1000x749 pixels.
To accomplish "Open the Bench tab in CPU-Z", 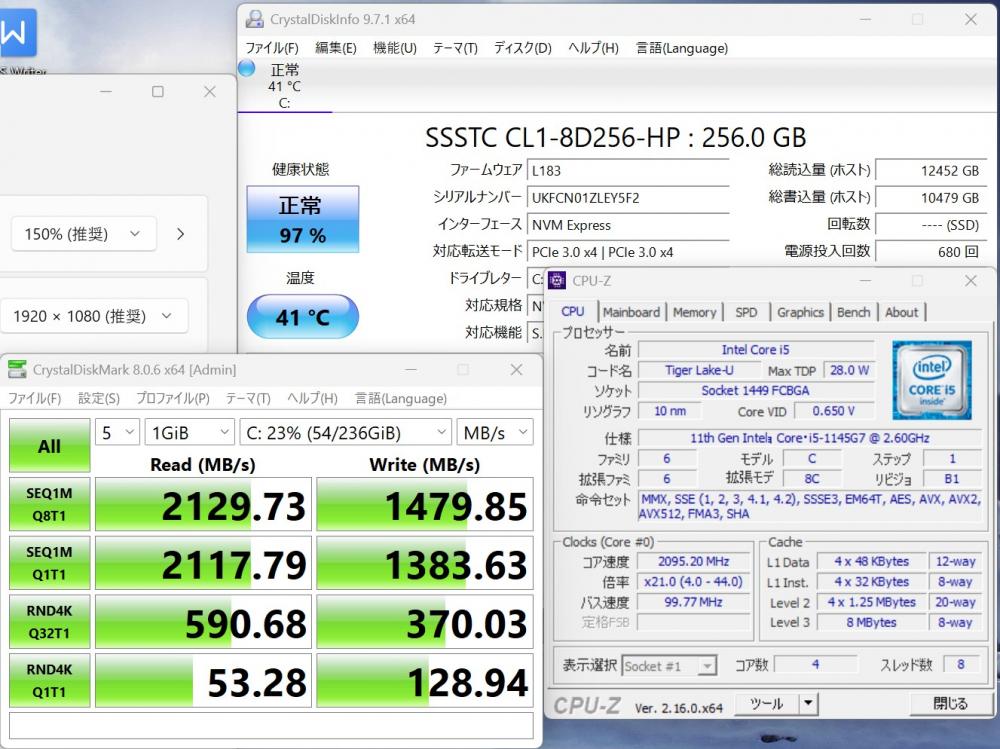I will [x=853, y=312].
